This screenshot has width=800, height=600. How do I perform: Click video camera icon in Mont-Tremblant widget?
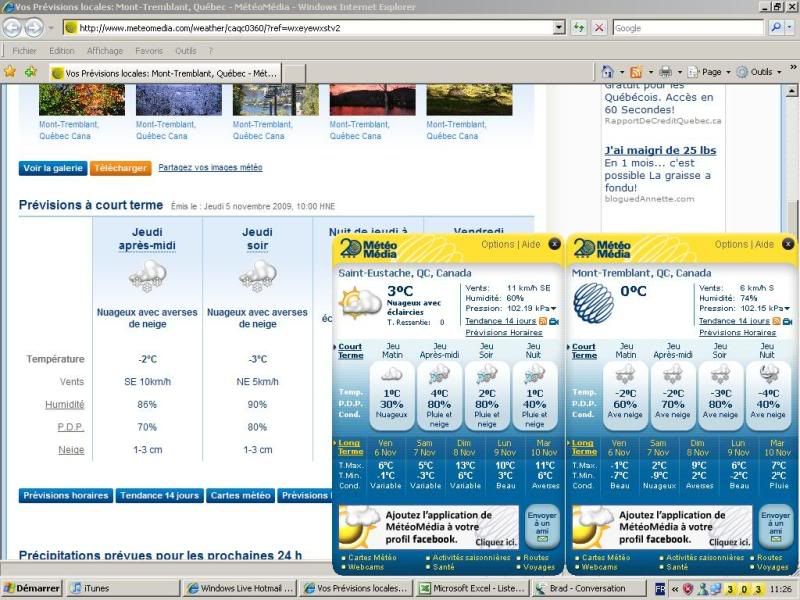coord(787,321)
